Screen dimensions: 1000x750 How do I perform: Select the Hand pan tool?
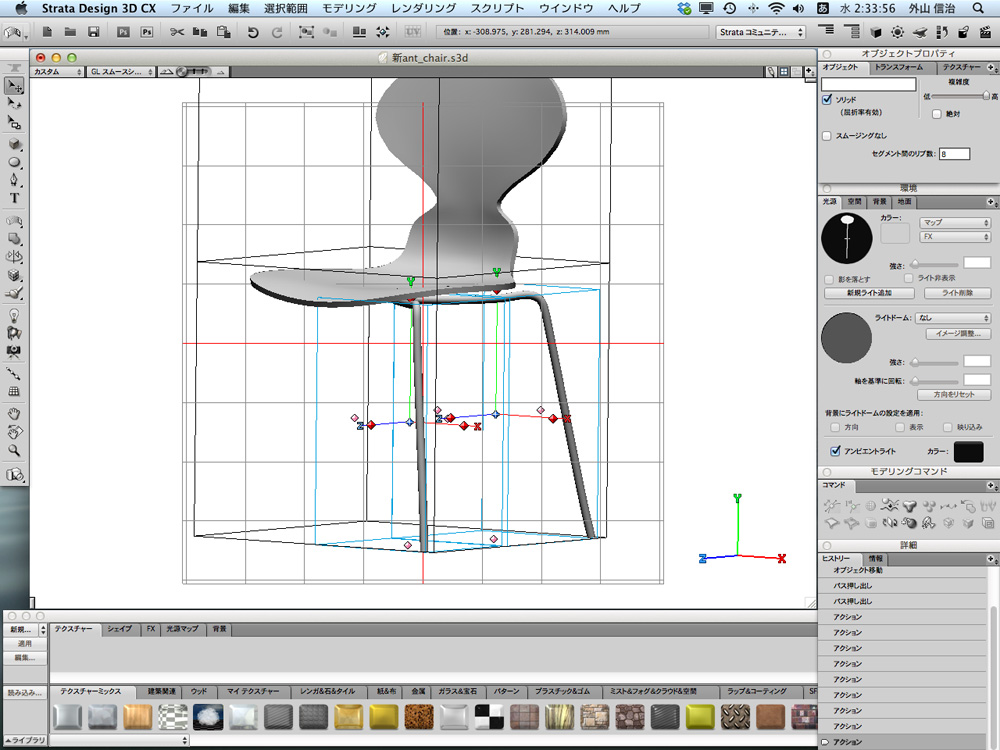click(14, 413)
